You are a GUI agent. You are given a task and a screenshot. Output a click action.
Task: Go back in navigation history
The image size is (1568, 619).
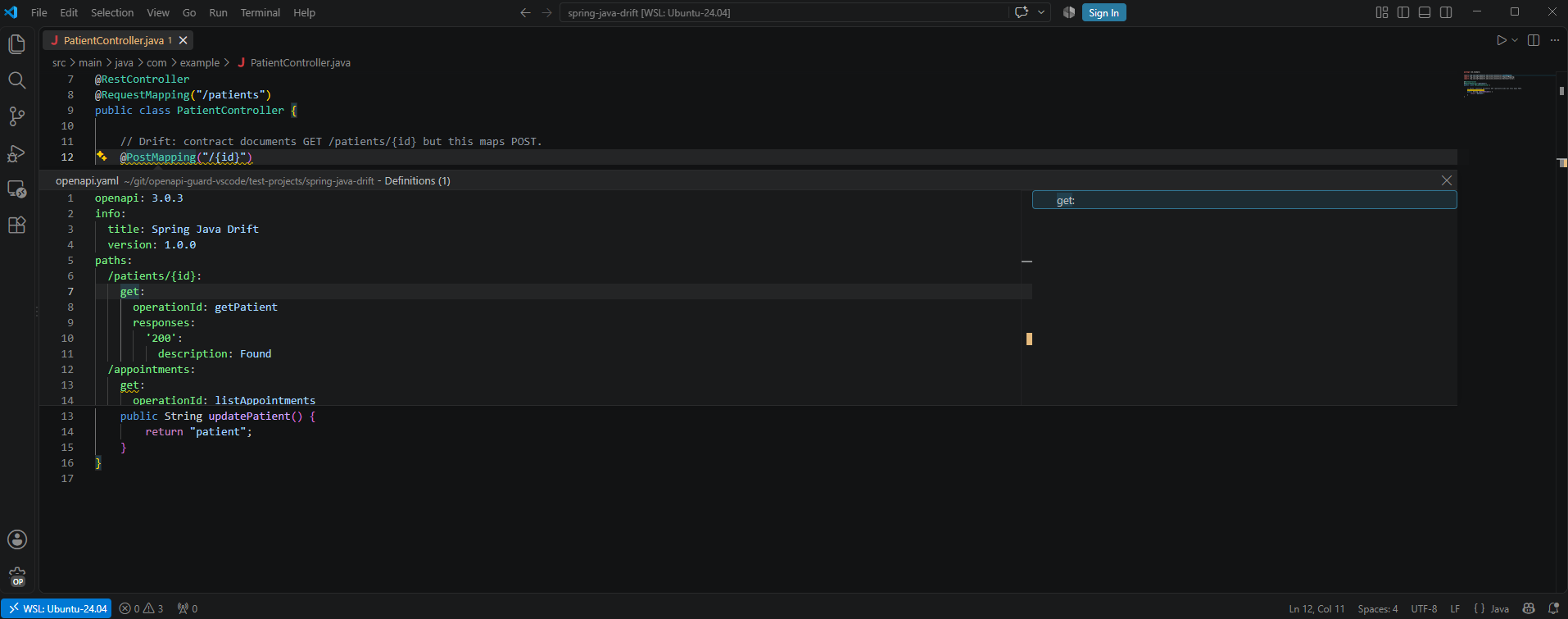(525, 12)
